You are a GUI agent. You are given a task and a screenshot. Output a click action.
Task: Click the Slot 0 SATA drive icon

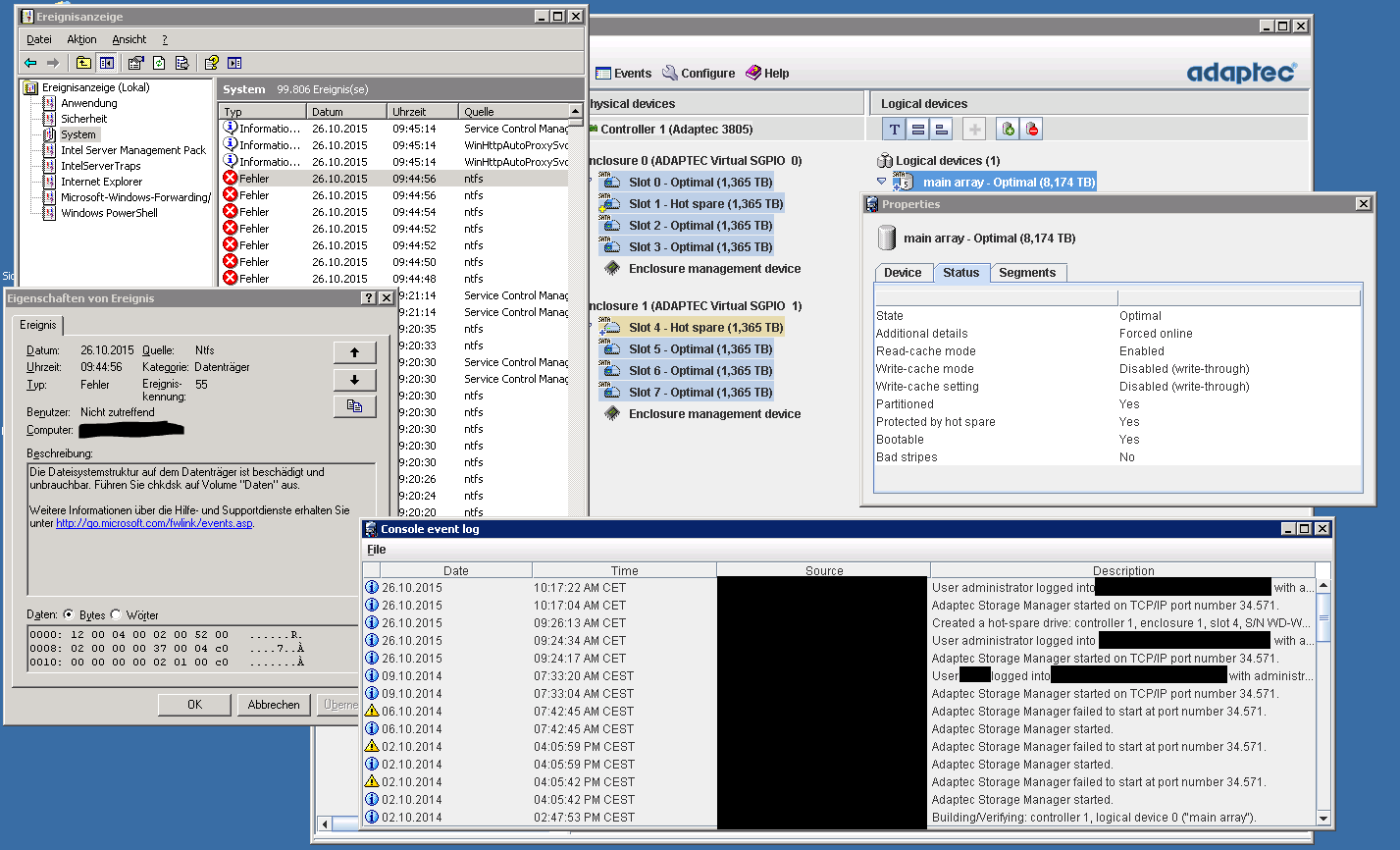pyautogui.click(x=610, y=182)
